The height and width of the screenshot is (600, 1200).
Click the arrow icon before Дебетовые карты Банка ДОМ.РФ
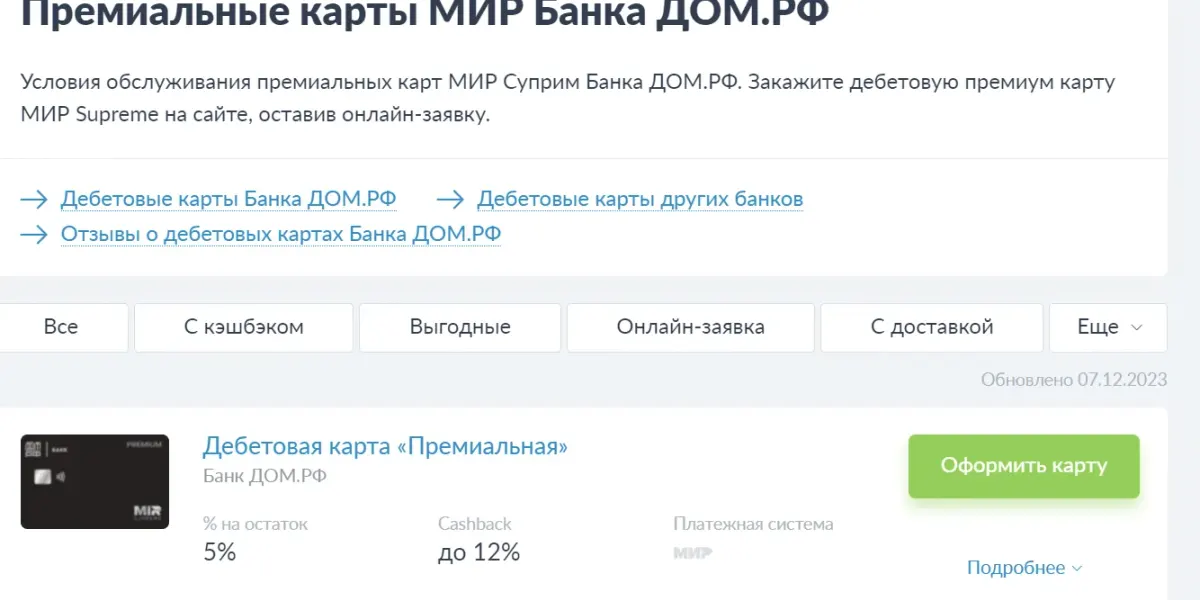point(34,199)
